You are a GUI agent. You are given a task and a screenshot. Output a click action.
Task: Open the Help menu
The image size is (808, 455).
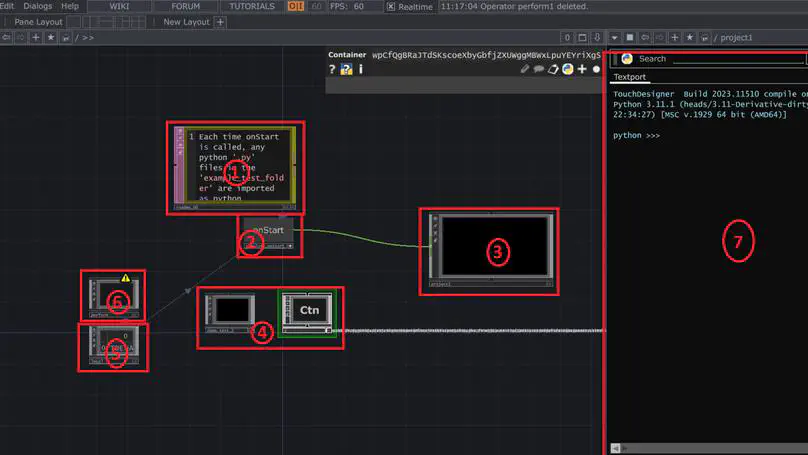(70, 6)
